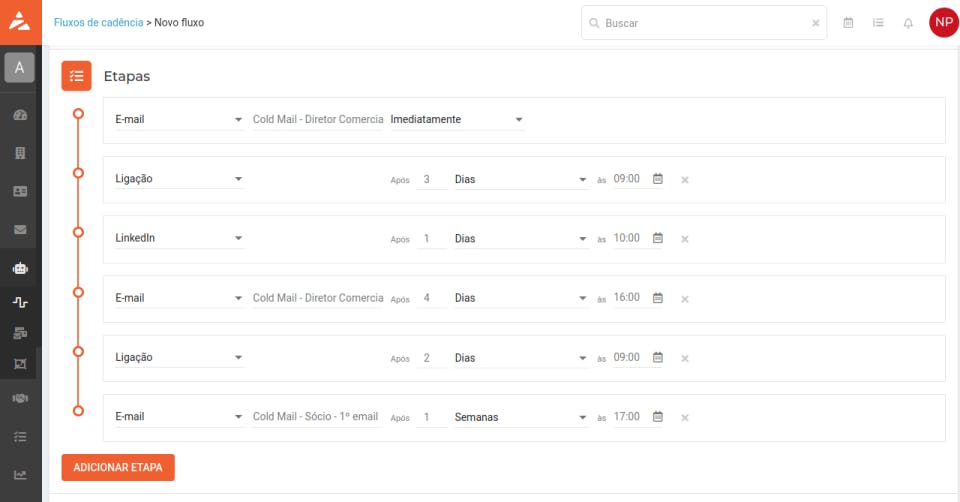The image size is (960, 502).
Task: Click the Fluxos de cadência breadcrumb link
Action: (98, 22)
